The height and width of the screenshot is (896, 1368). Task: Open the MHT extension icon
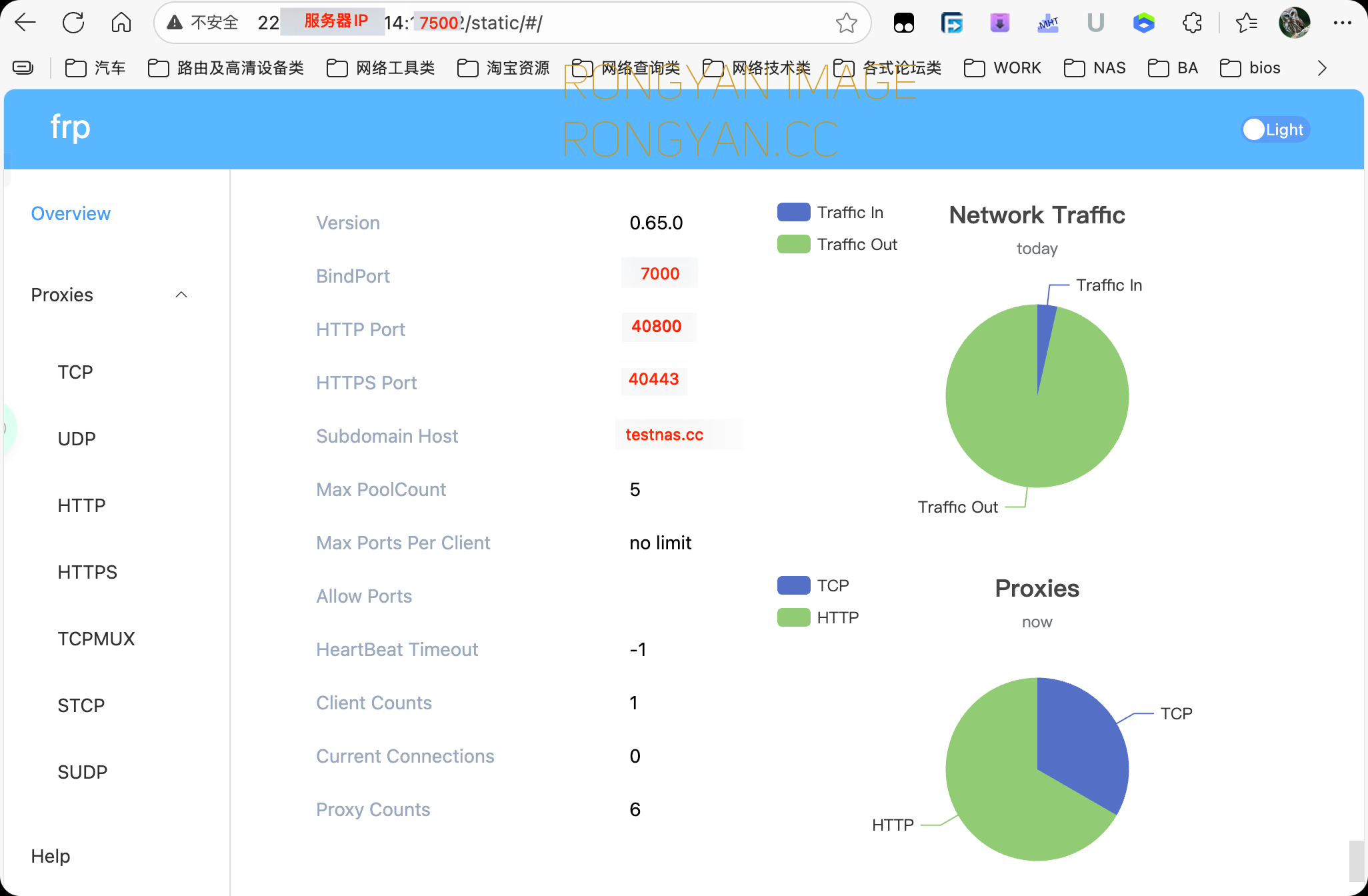(1048, 23)
